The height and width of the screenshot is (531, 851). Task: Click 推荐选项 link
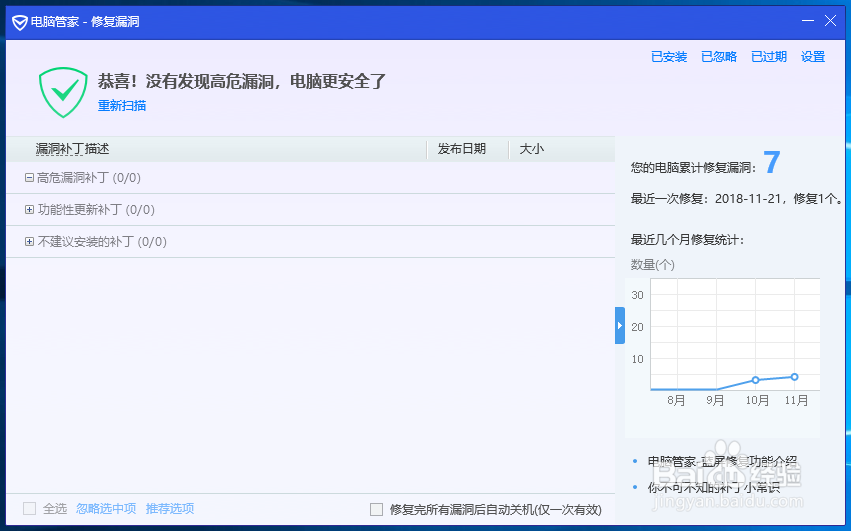[170, 509]
